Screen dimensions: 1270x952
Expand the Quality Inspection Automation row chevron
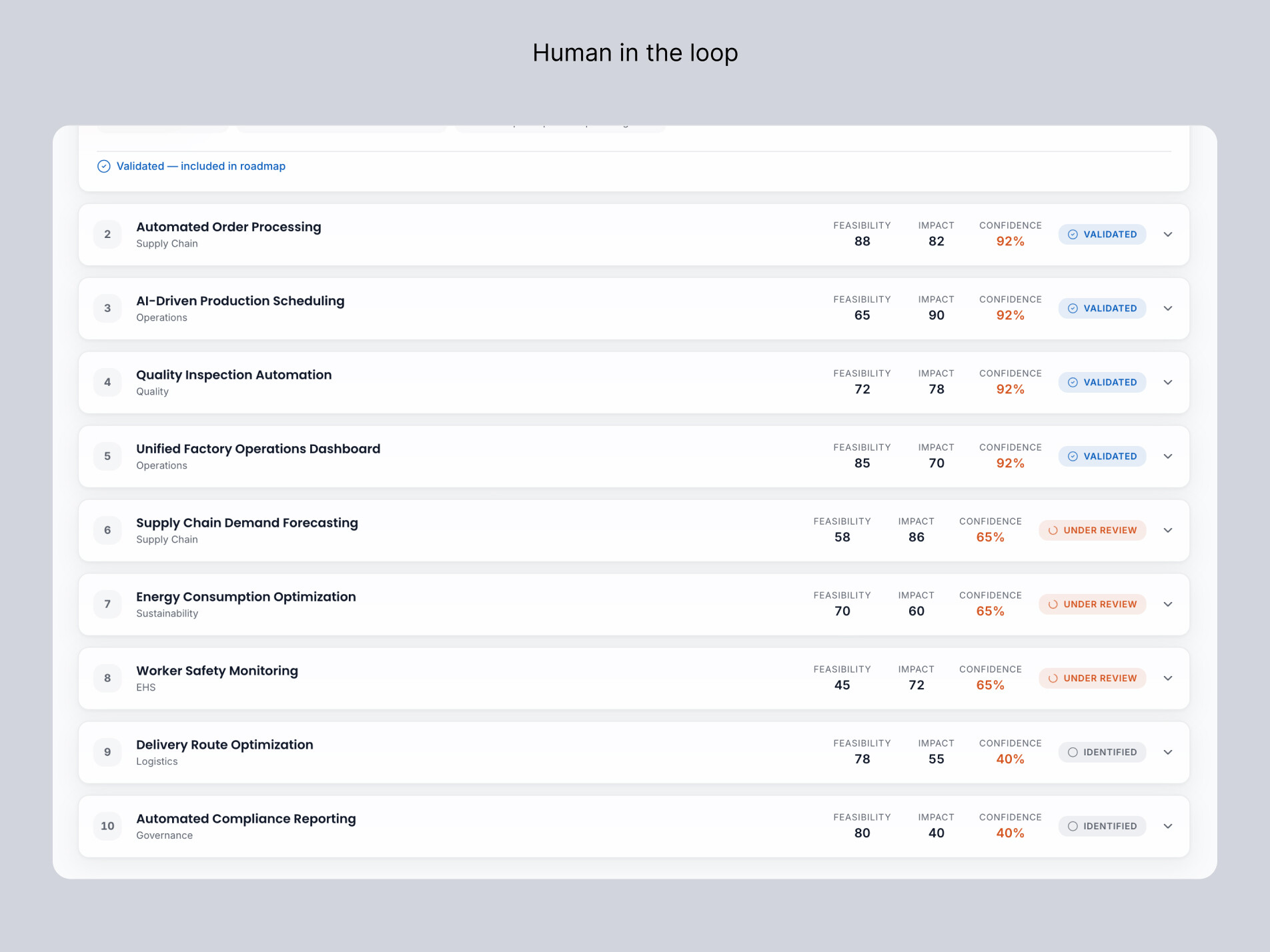point(1168,383)
